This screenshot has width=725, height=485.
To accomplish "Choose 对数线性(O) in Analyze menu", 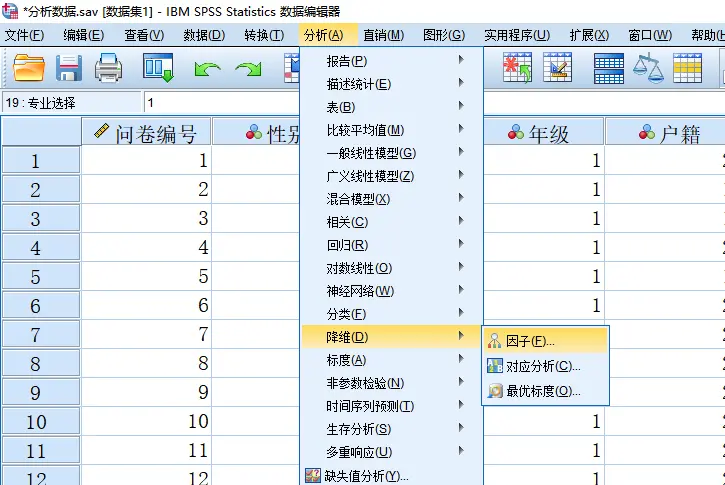I will pos(391,268).
